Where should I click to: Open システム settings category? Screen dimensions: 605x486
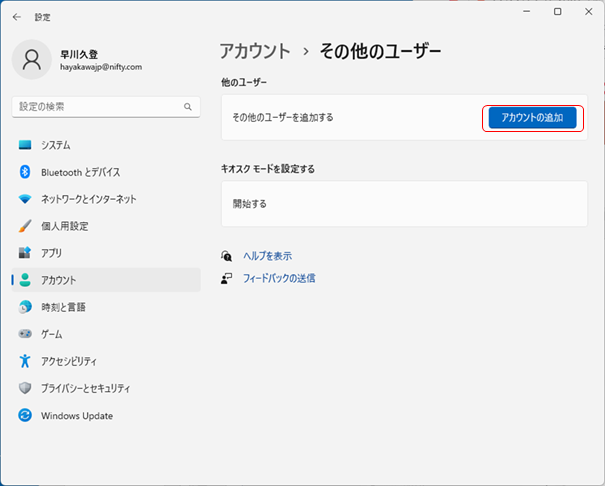coord(55,145)
